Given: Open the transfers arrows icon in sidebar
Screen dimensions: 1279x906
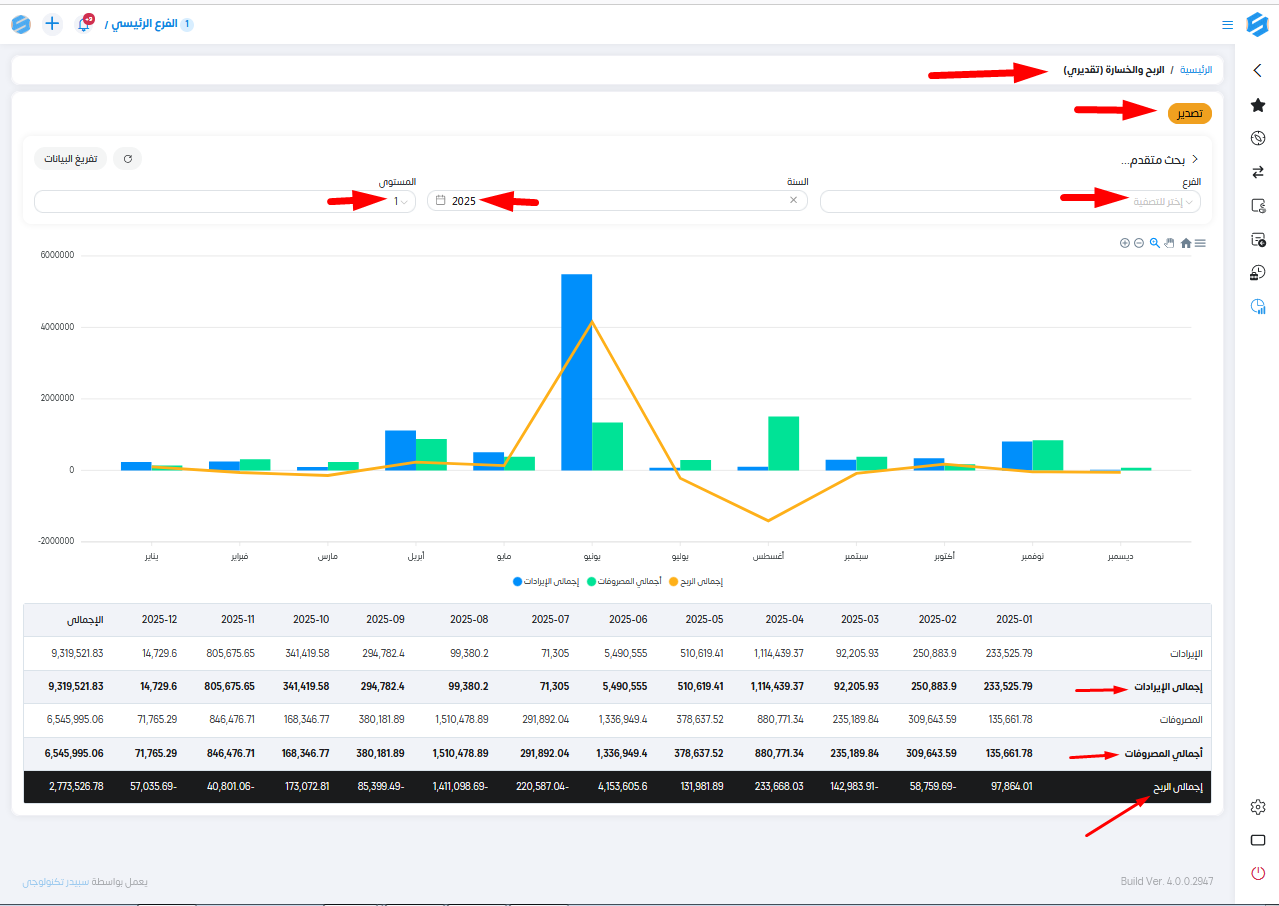Looking at the screenshot, I should click(1258, 172).
